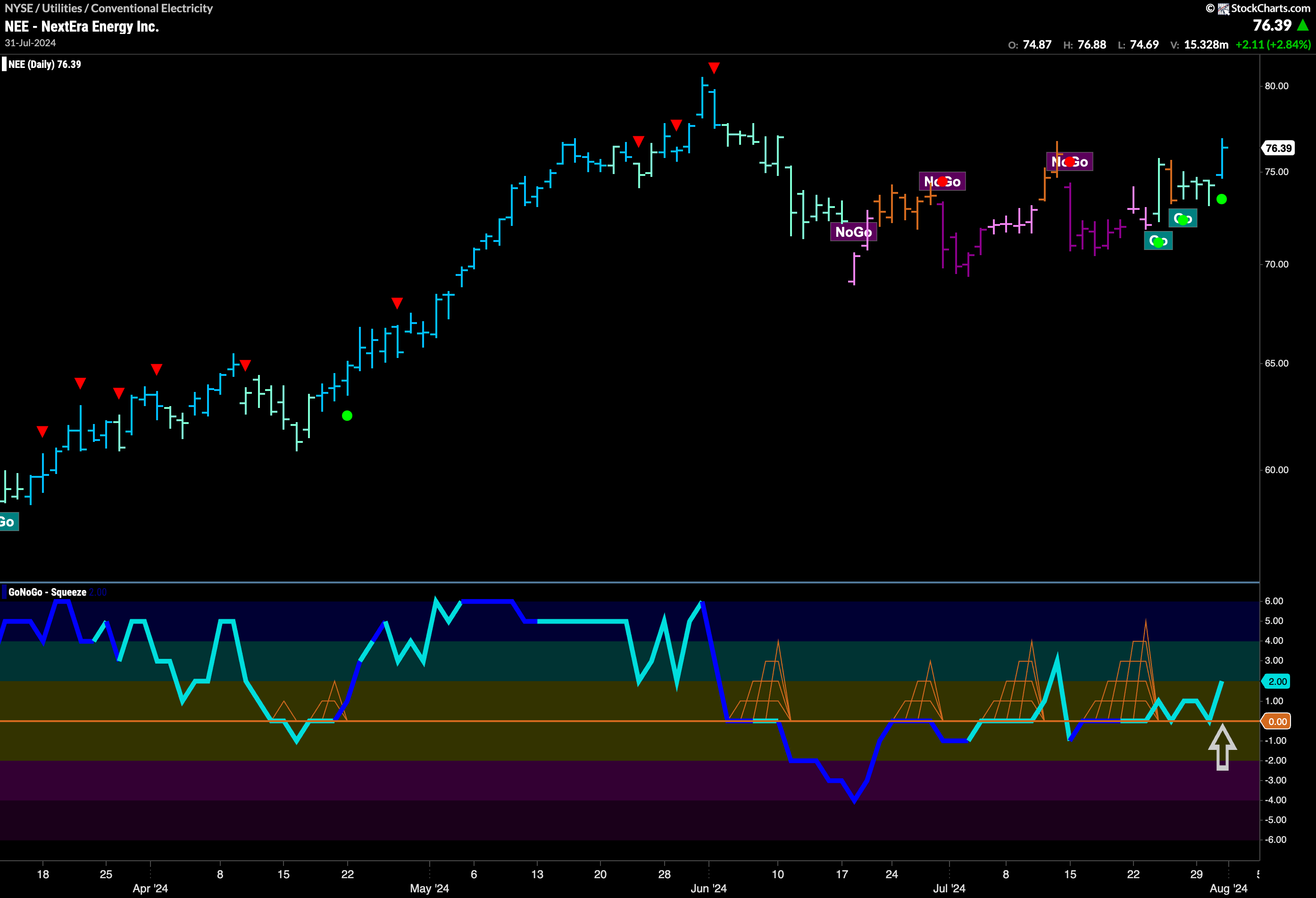Viewport: 1316px width, 898px height.
Task: Click the upper Go label near 72.50
Action: pos(1183,218)
